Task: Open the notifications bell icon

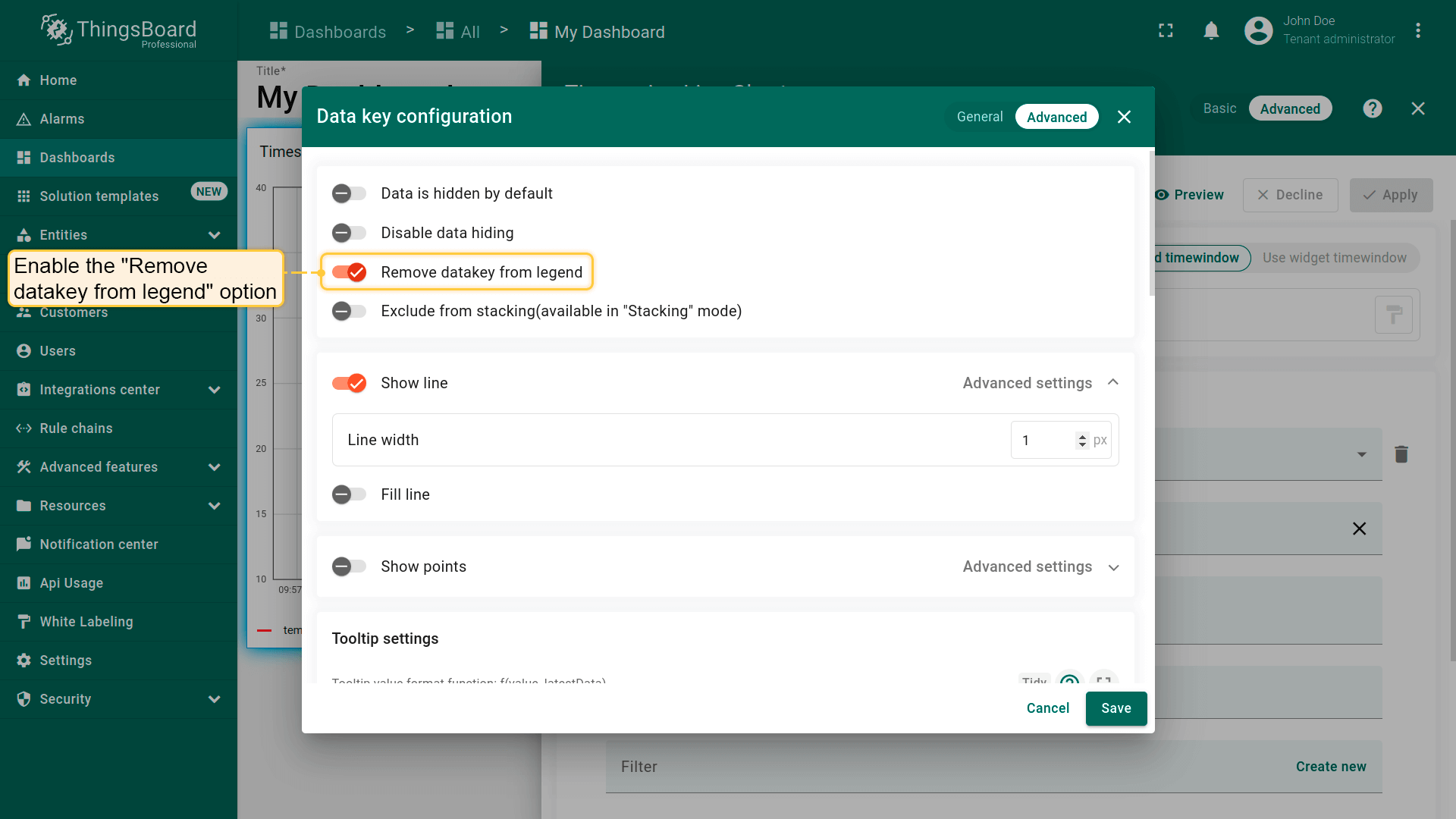Action: coord(1211,30)
